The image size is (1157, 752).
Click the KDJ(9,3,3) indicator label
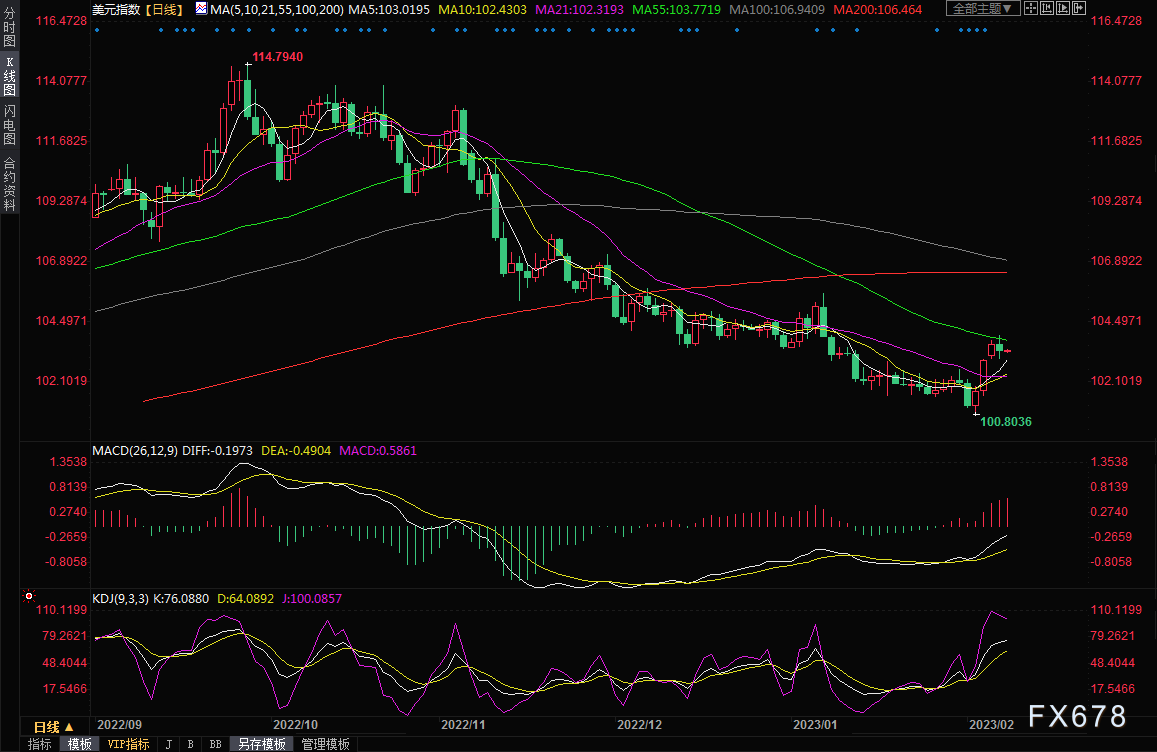[120, 599]
